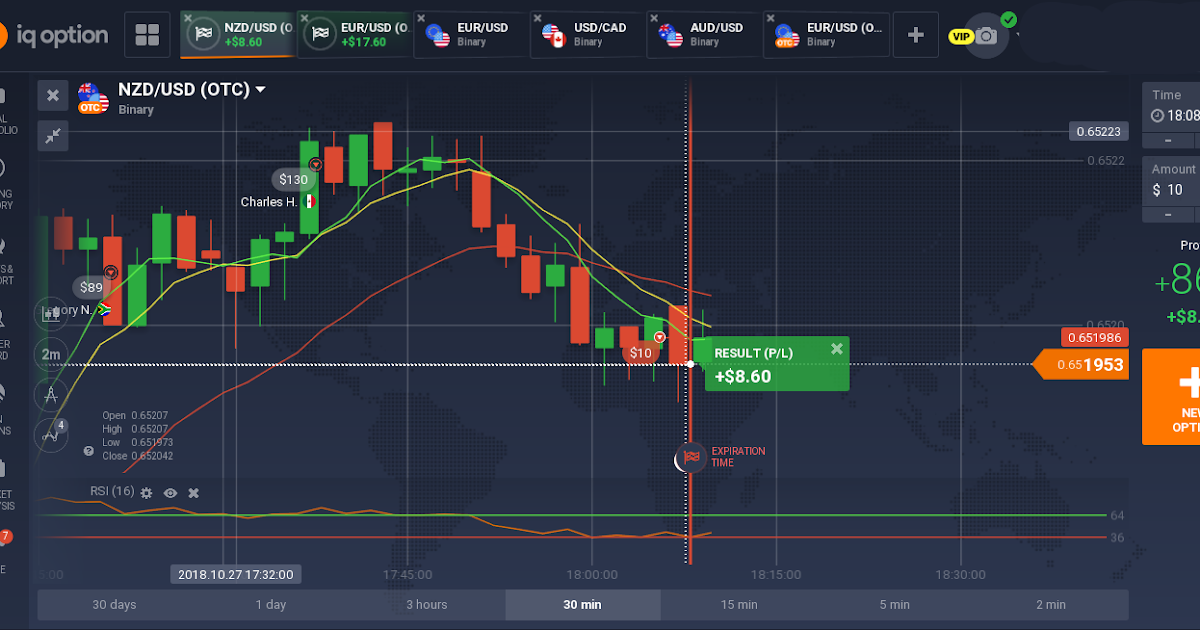This screenshot has height=630, width=1200.
Task: Close the NZD/USD (OTC) chart with X
Action: pyautogui.click(x=53, y=95)
